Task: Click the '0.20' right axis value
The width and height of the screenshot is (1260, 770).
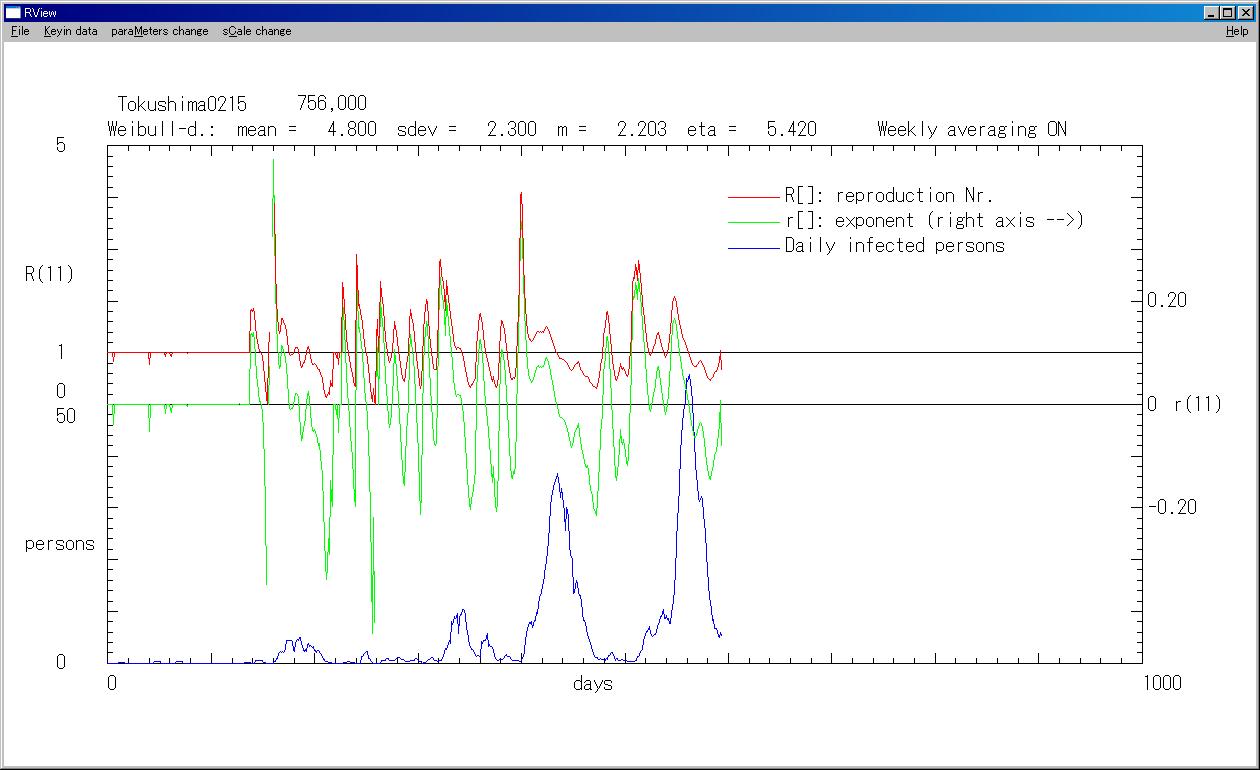Action: tap(1167, 300)
